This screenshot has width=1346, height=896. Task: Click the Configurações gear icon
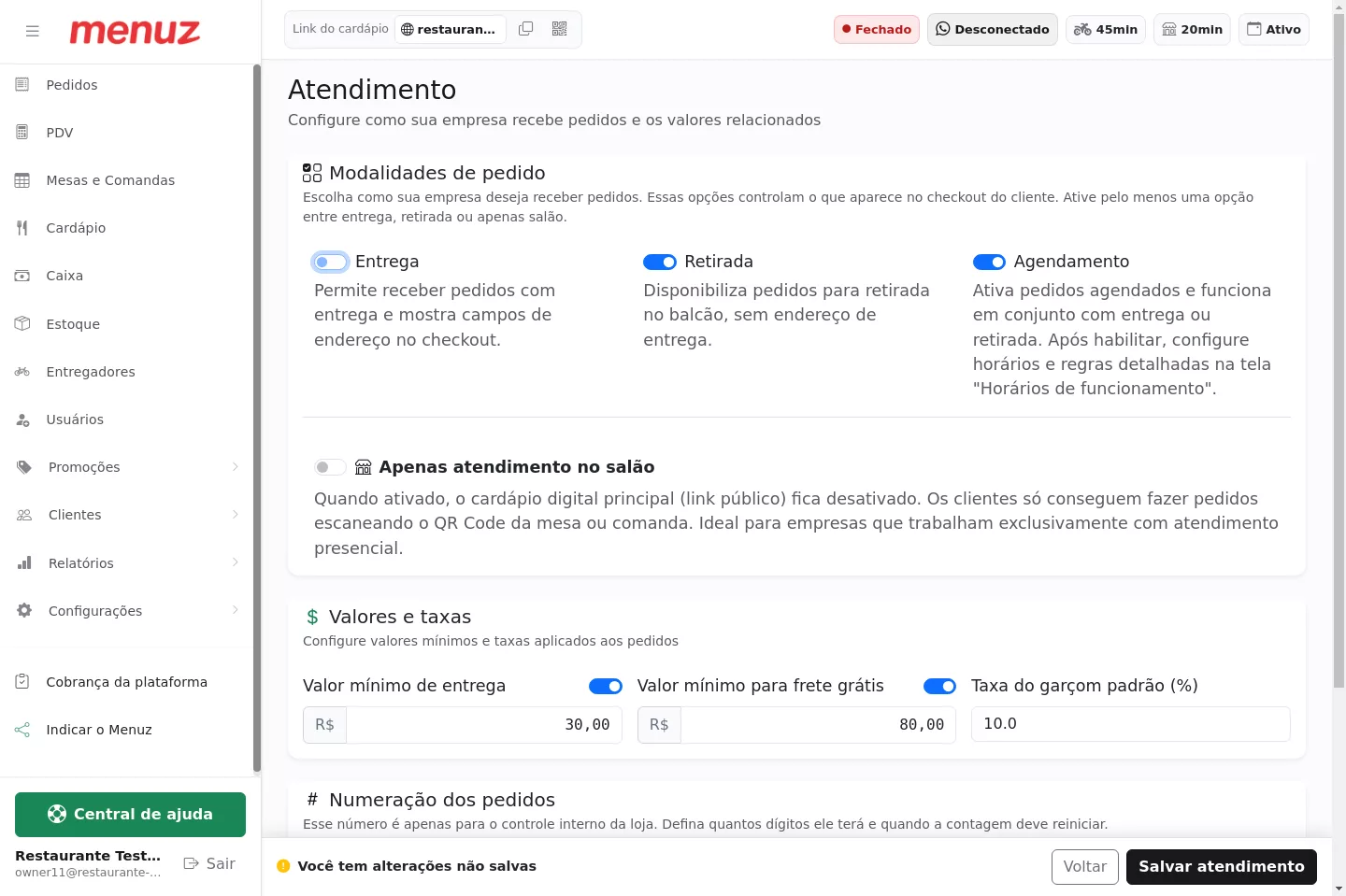click(24, 611)
